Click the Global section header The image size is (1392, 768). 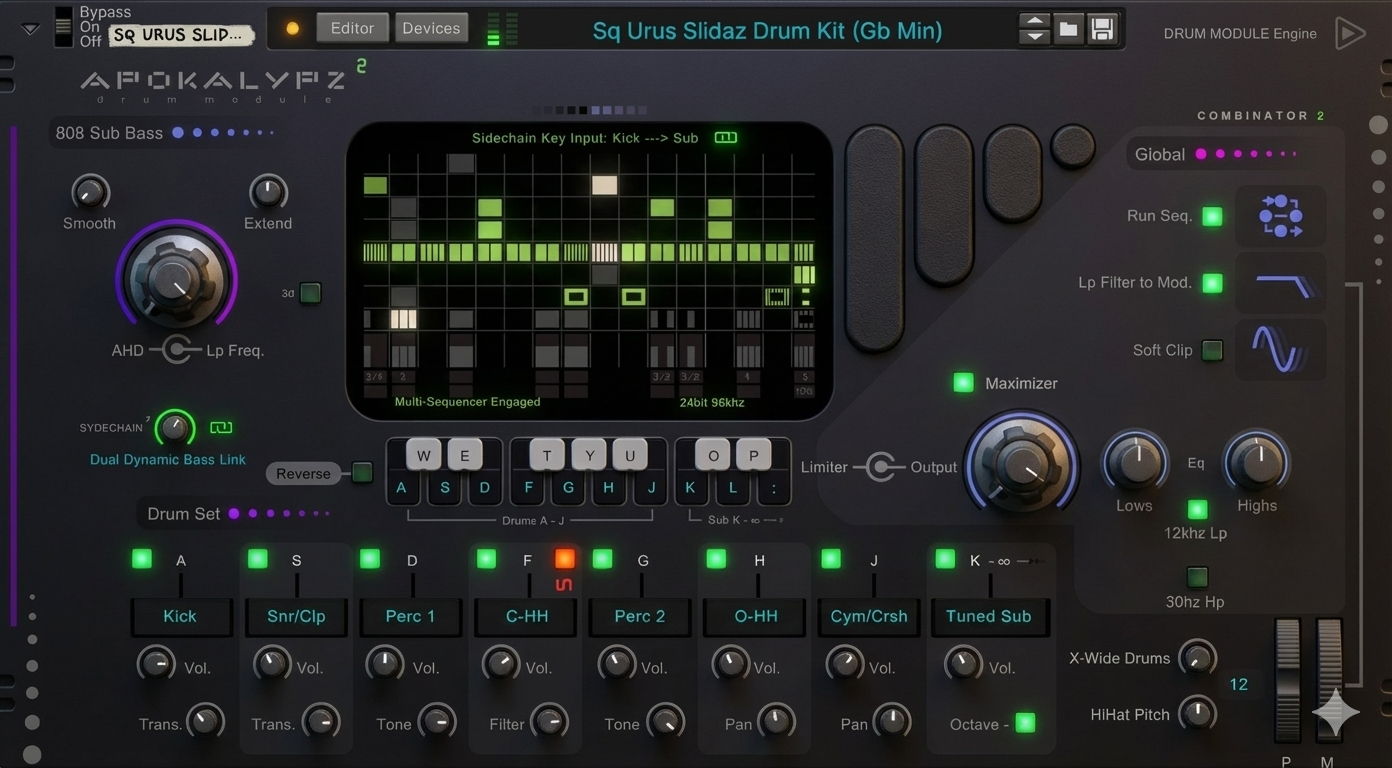[1215, 154]
